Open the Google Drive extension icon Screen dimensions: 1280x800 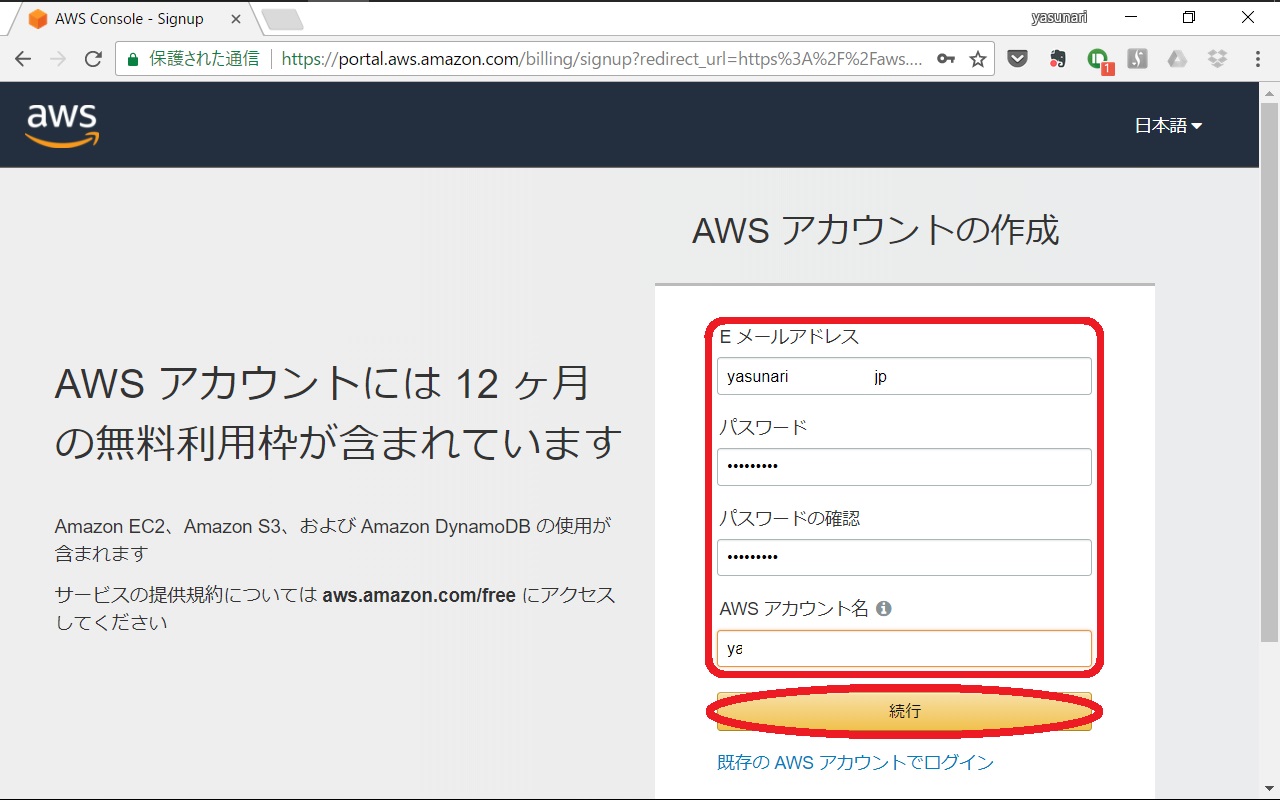(x=1177, y=59)
